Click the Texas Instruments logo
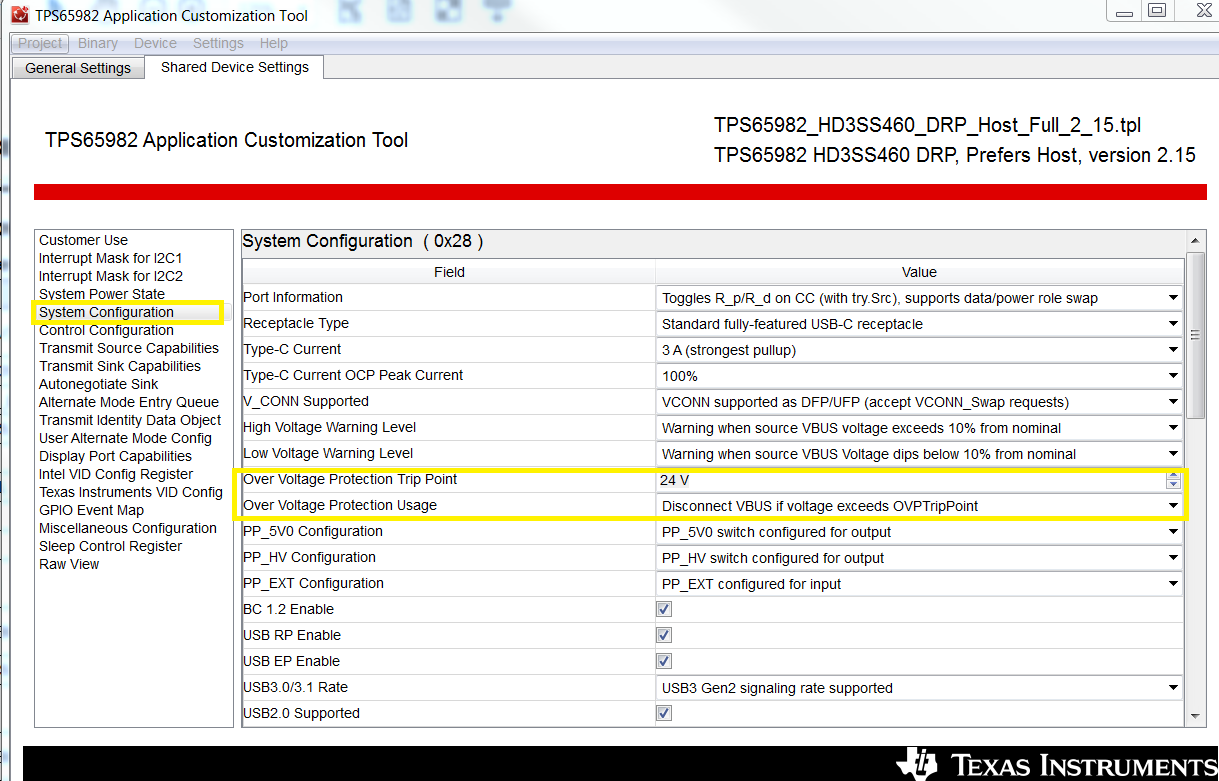The width and height of the screenshot is (1219, 781). [x=1056, y=765]
